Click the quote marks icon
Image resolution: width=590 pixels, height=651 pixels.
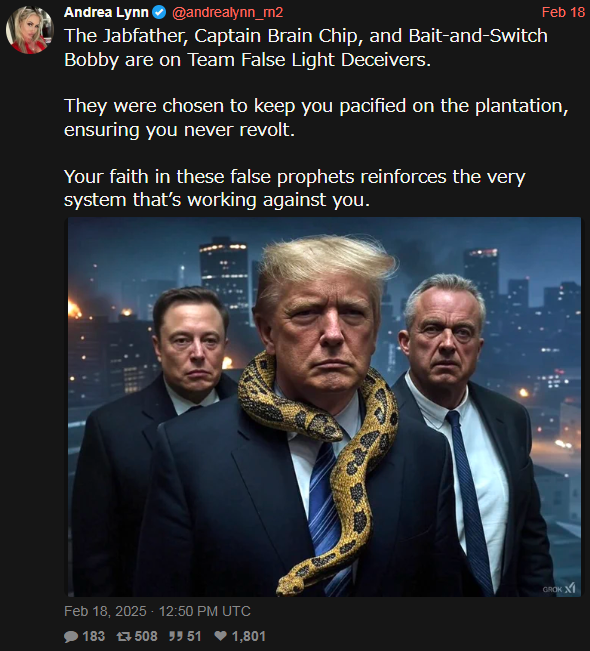[x=175, y=636]
